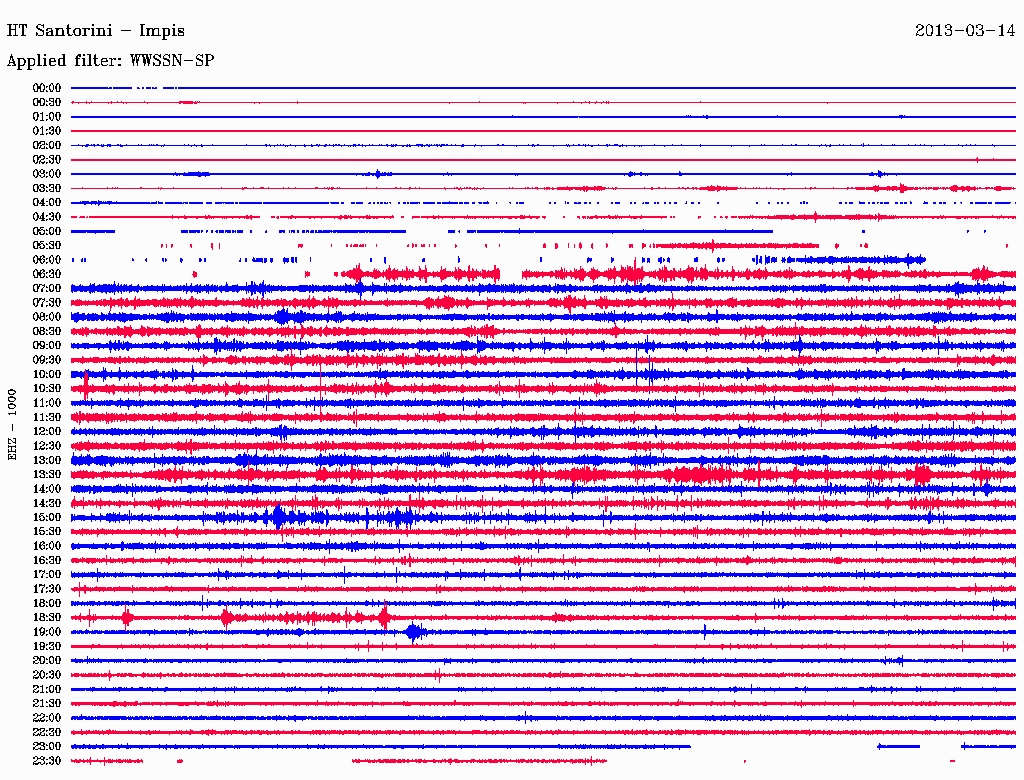Select the 18:00 time label

(47, 604)
